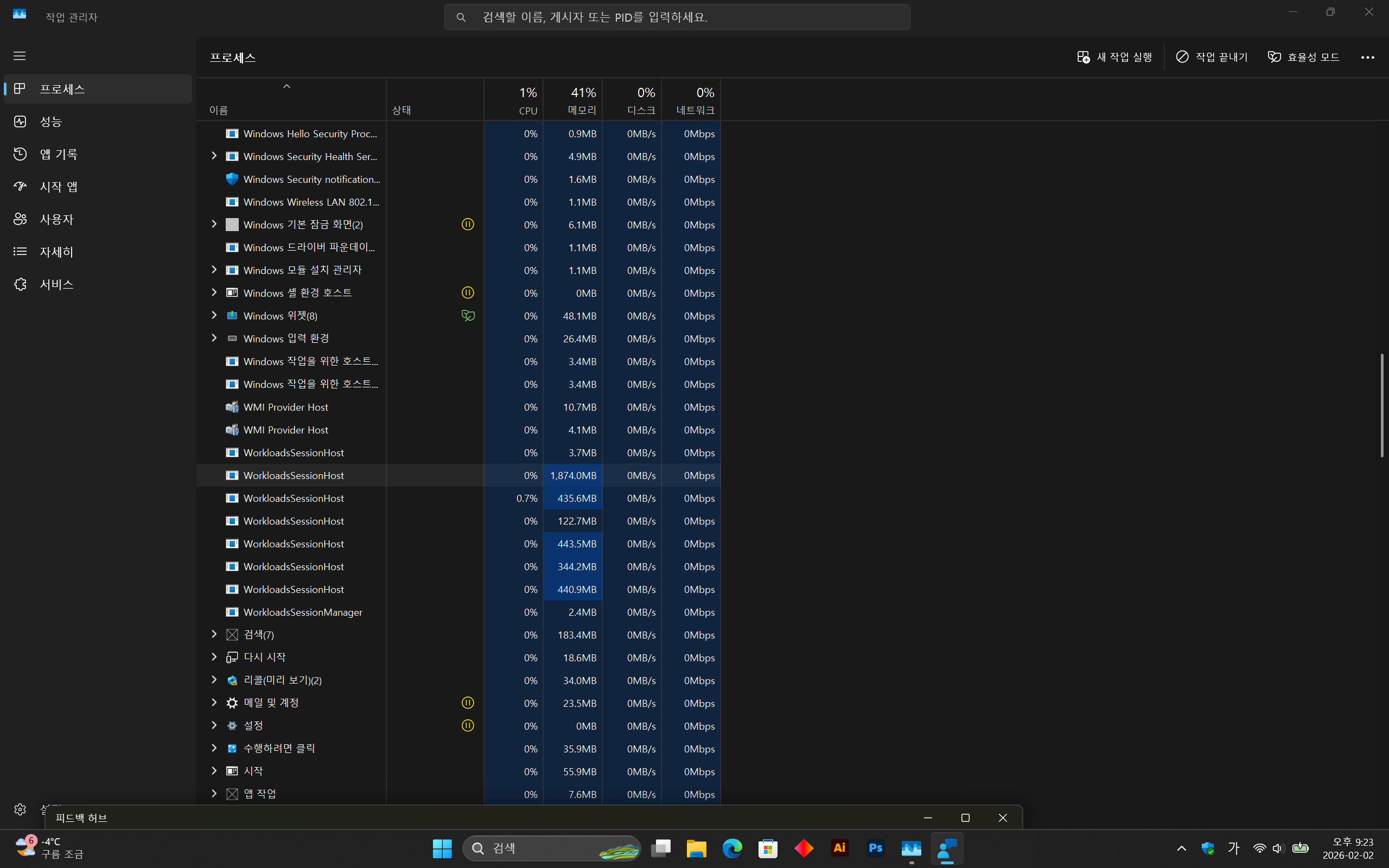
Task: Switch to the 사용자 tab
Action: (98, 219)
